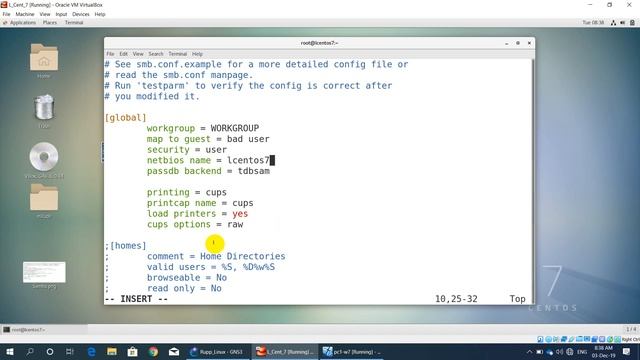Open Windows volume tray icon
Screen dimensions: 640x360
click(x=559, y=351)
